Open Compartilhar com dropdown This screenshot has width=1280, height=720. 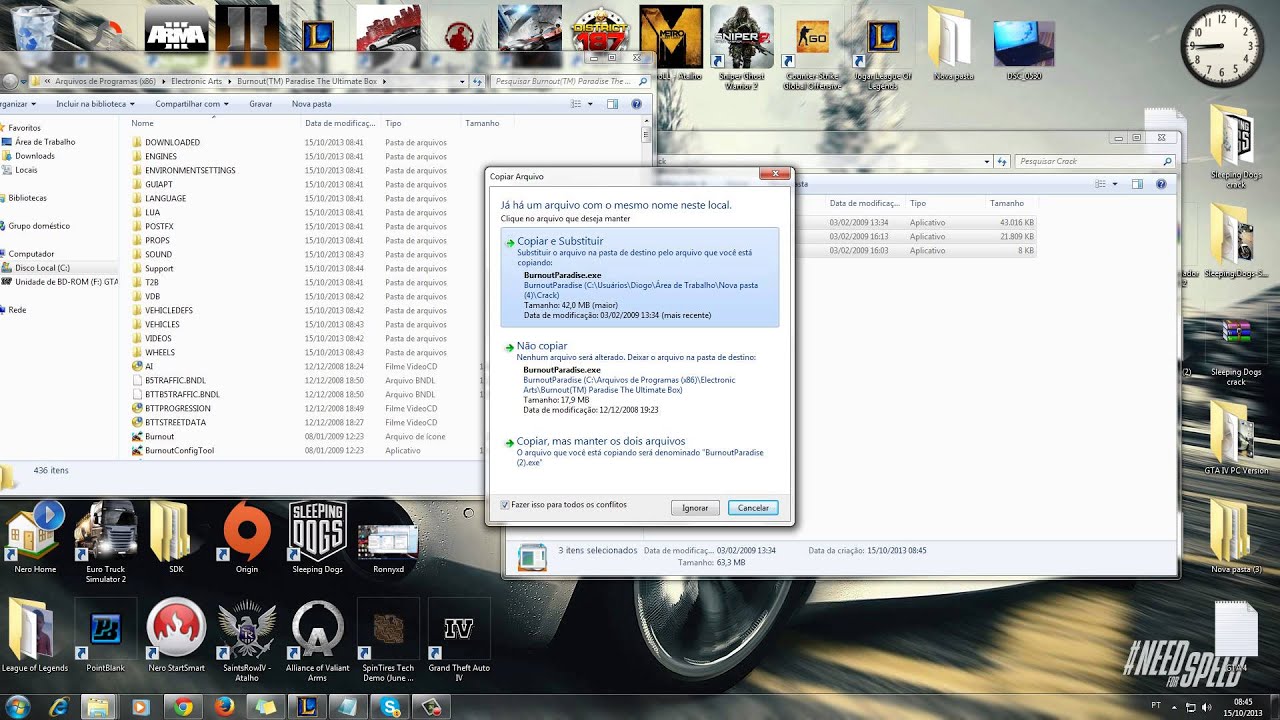click(x=192, y=104)
